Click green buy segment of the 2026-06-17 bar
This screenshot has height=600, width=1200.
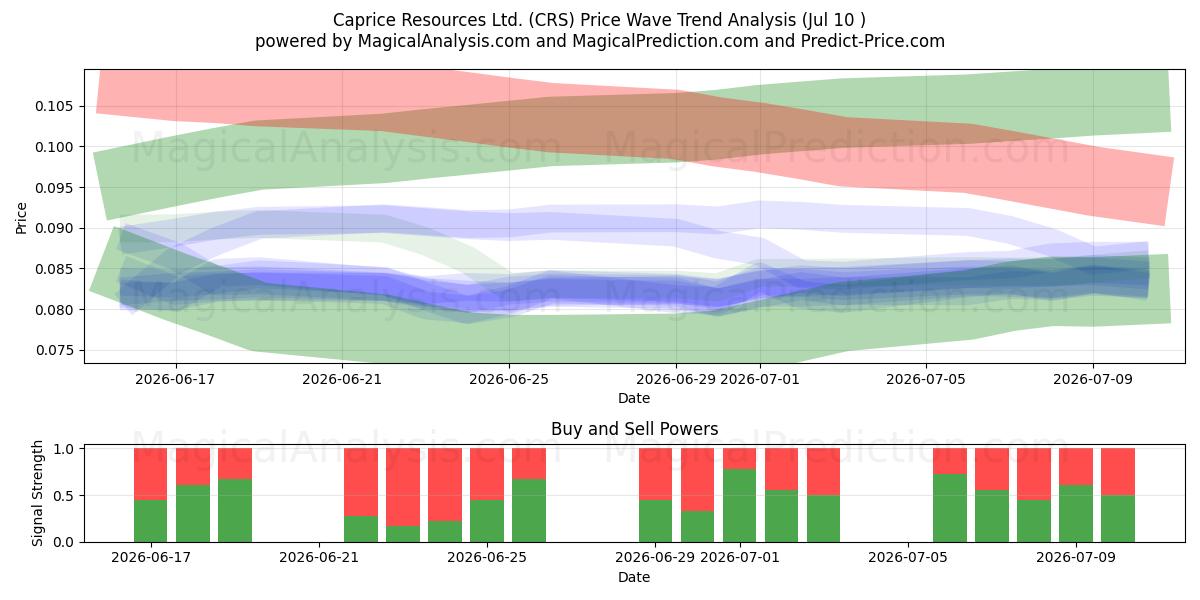point(151,521)
